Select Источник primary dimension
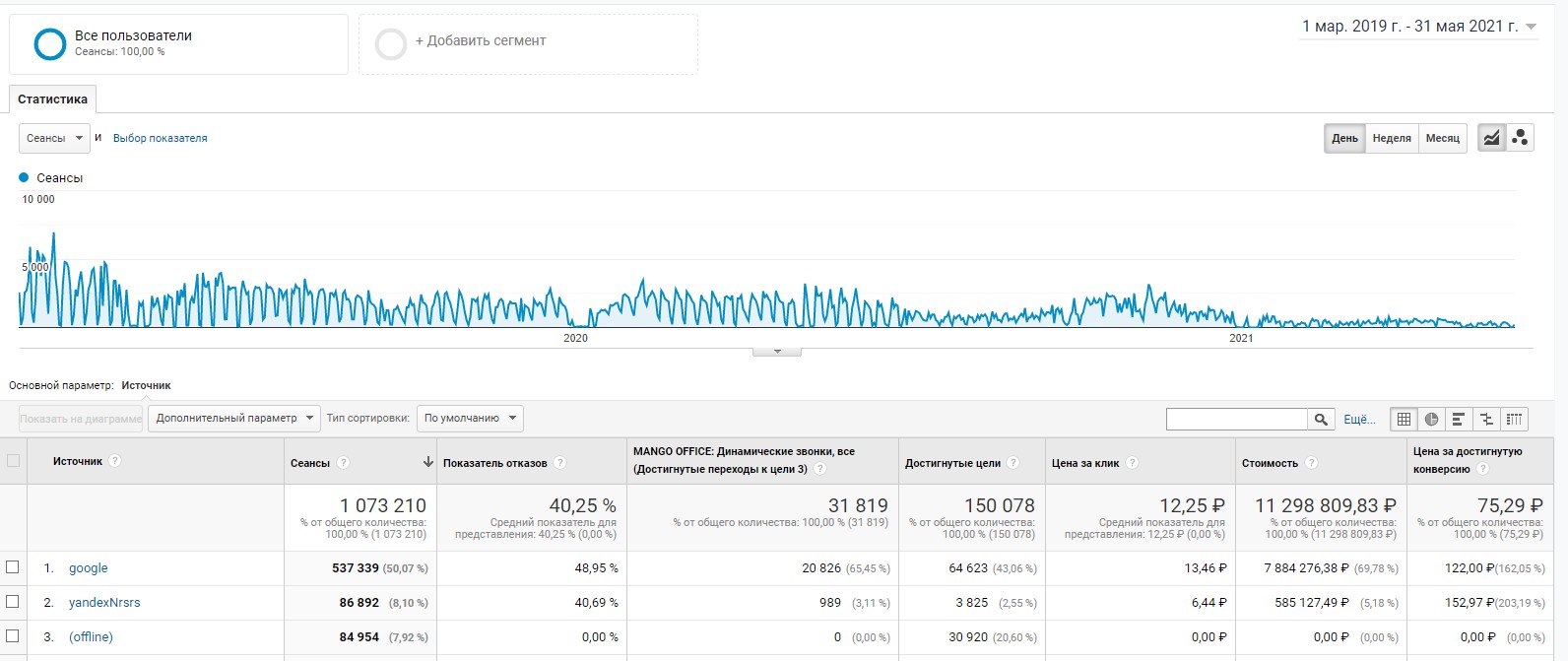The height and width of the screenshot is (661, 1568). [x=146, y=385]
